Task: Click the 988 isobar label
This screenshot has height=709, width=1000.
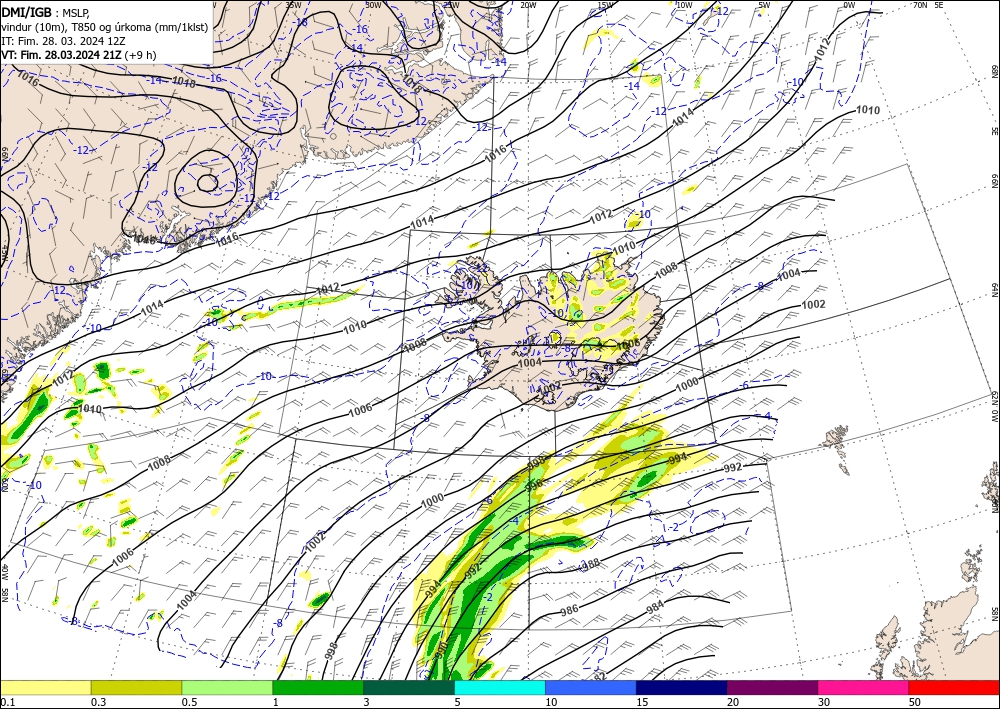Action: pyautogui.click(x=591, y=564)
